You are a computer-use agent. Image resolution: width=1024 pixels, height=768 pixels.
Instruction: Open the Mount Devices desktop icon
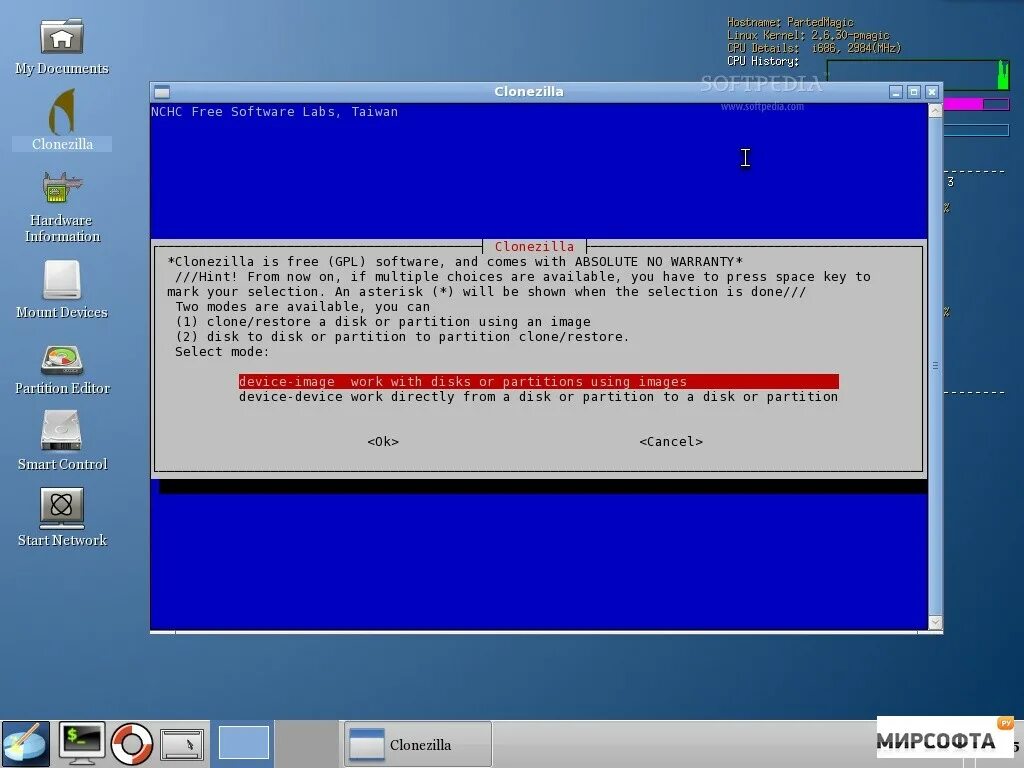point(61,289)
